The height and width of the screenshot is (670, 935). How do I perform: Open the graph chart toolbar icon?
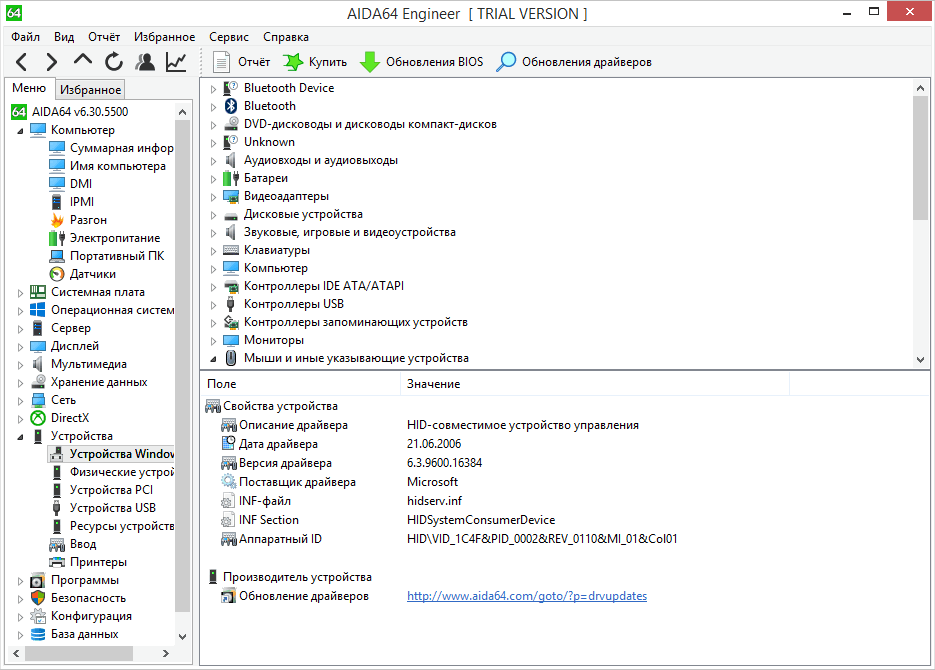176,62
